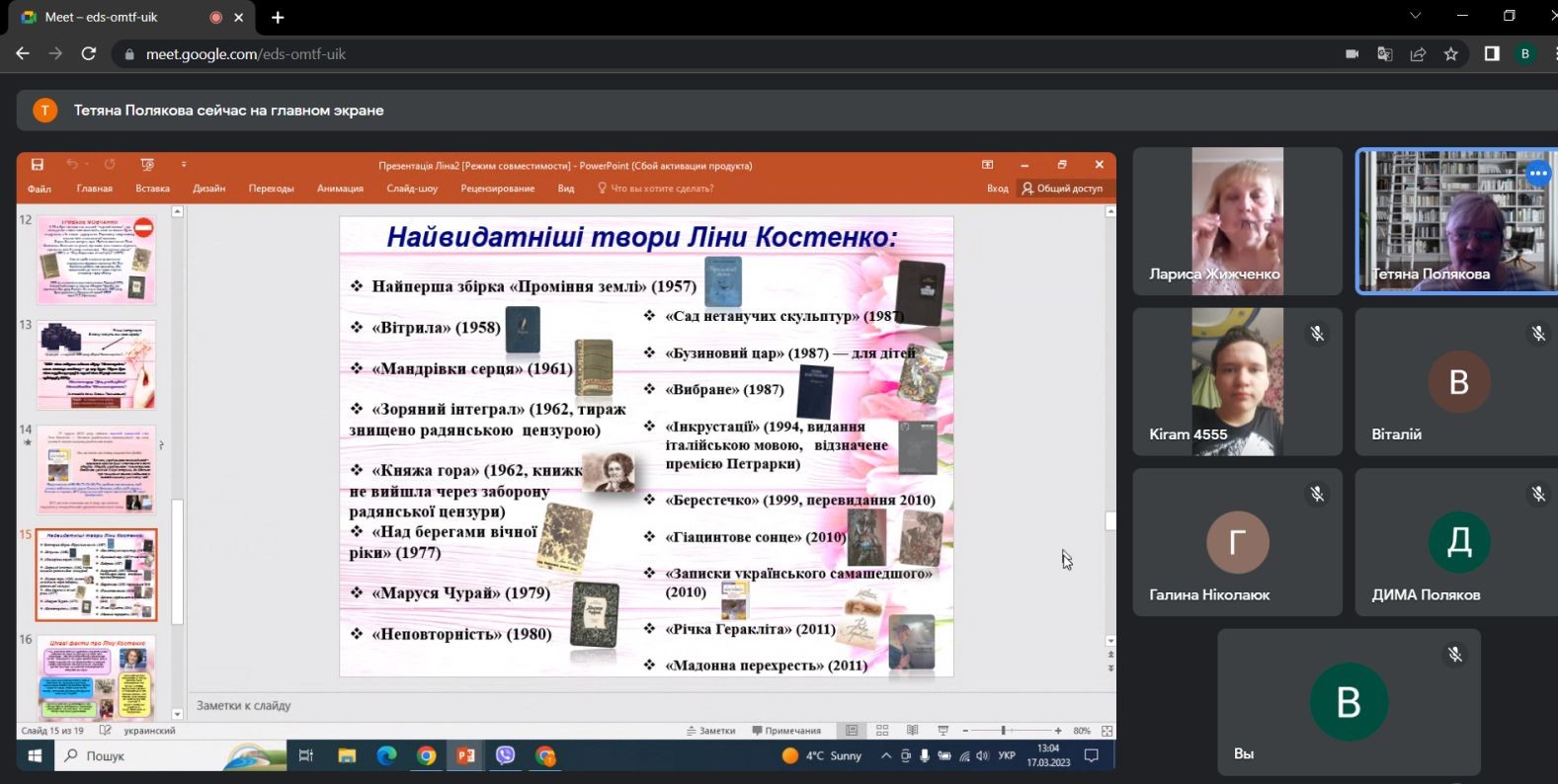Bookmark this page with the star icon
Viewport: 1558px width, 784px height.
point(1450,54)
